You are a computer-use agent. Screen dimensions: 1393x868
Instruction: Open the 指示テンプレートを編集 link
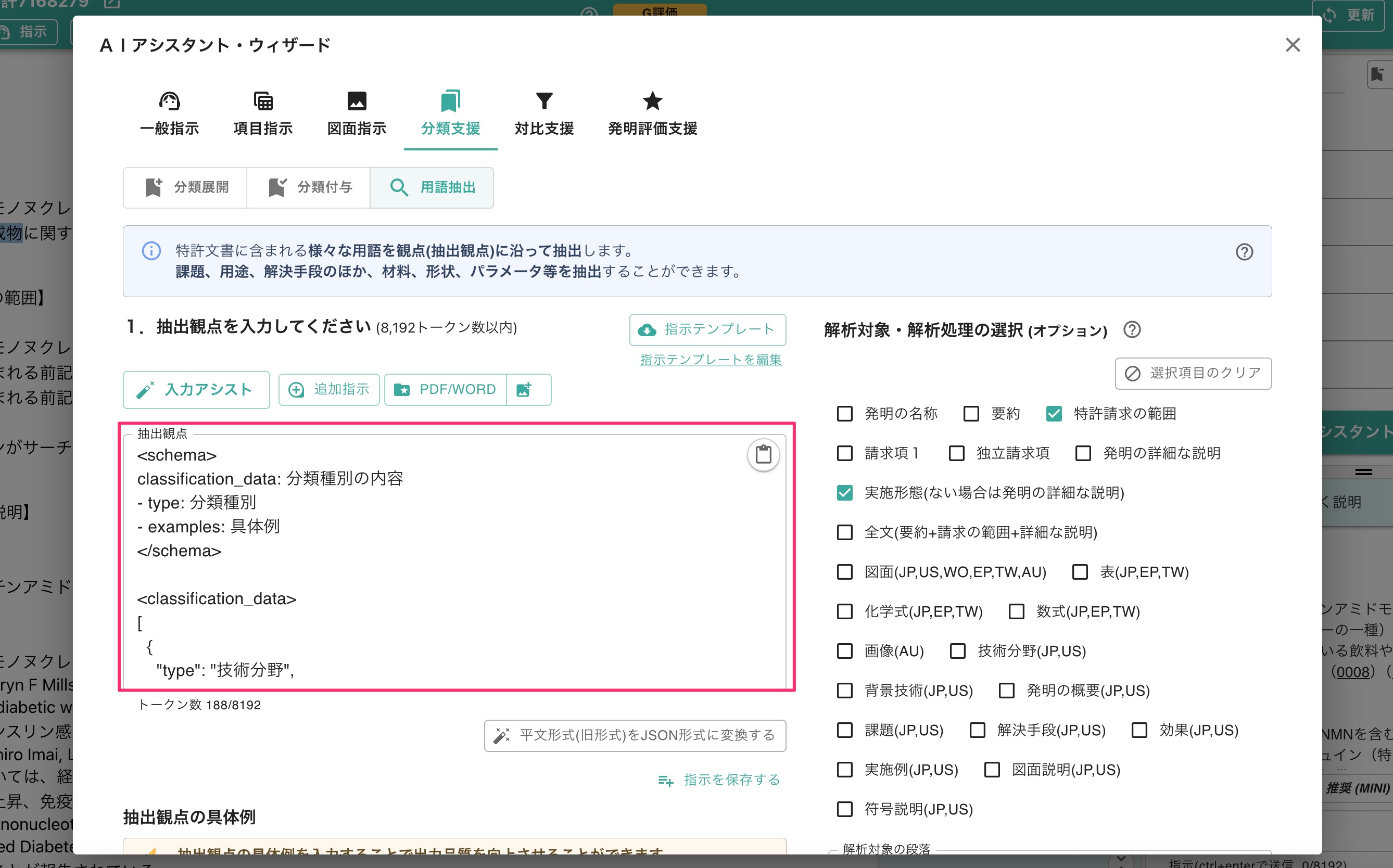pos(711,360)
